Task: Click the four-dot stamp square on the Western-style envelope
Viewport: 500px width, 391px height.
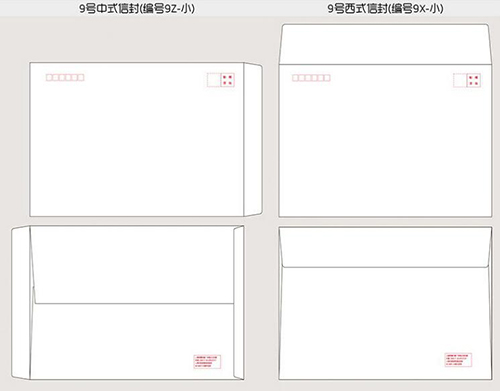Action: (x=474, y=80)
